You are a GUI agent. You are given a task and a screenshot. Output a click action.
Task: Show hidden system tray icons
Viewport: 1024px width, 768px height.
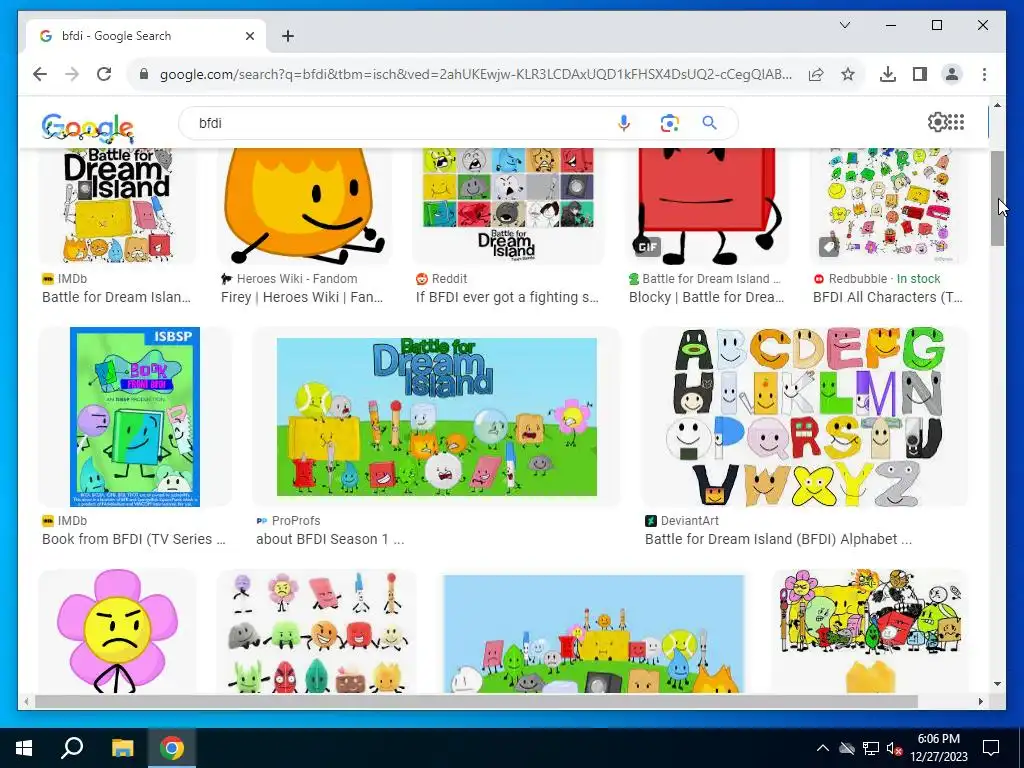pos(823,748)
